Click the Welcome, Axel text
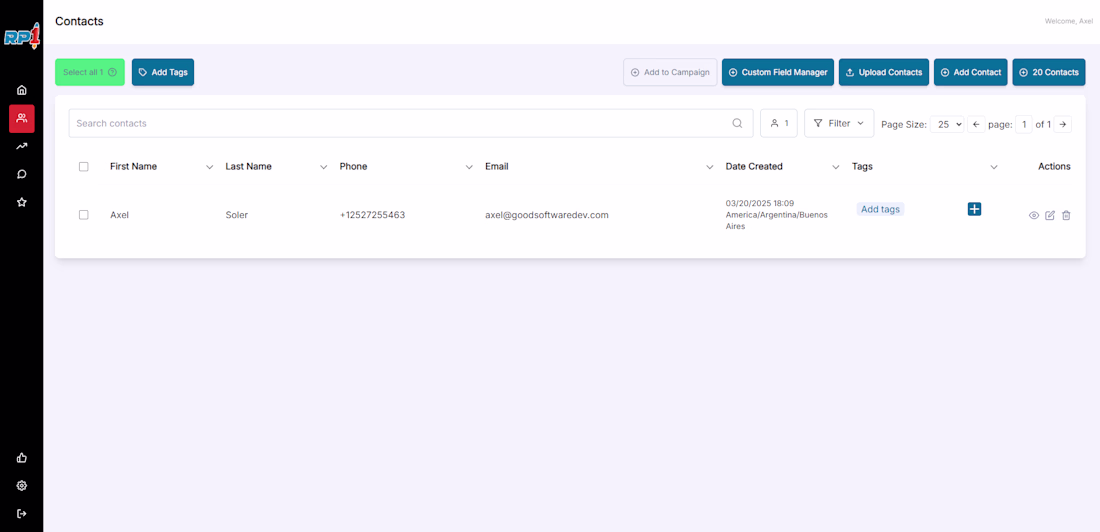The height and width of the screenshot is (532, 1100). pos(1069,22)
